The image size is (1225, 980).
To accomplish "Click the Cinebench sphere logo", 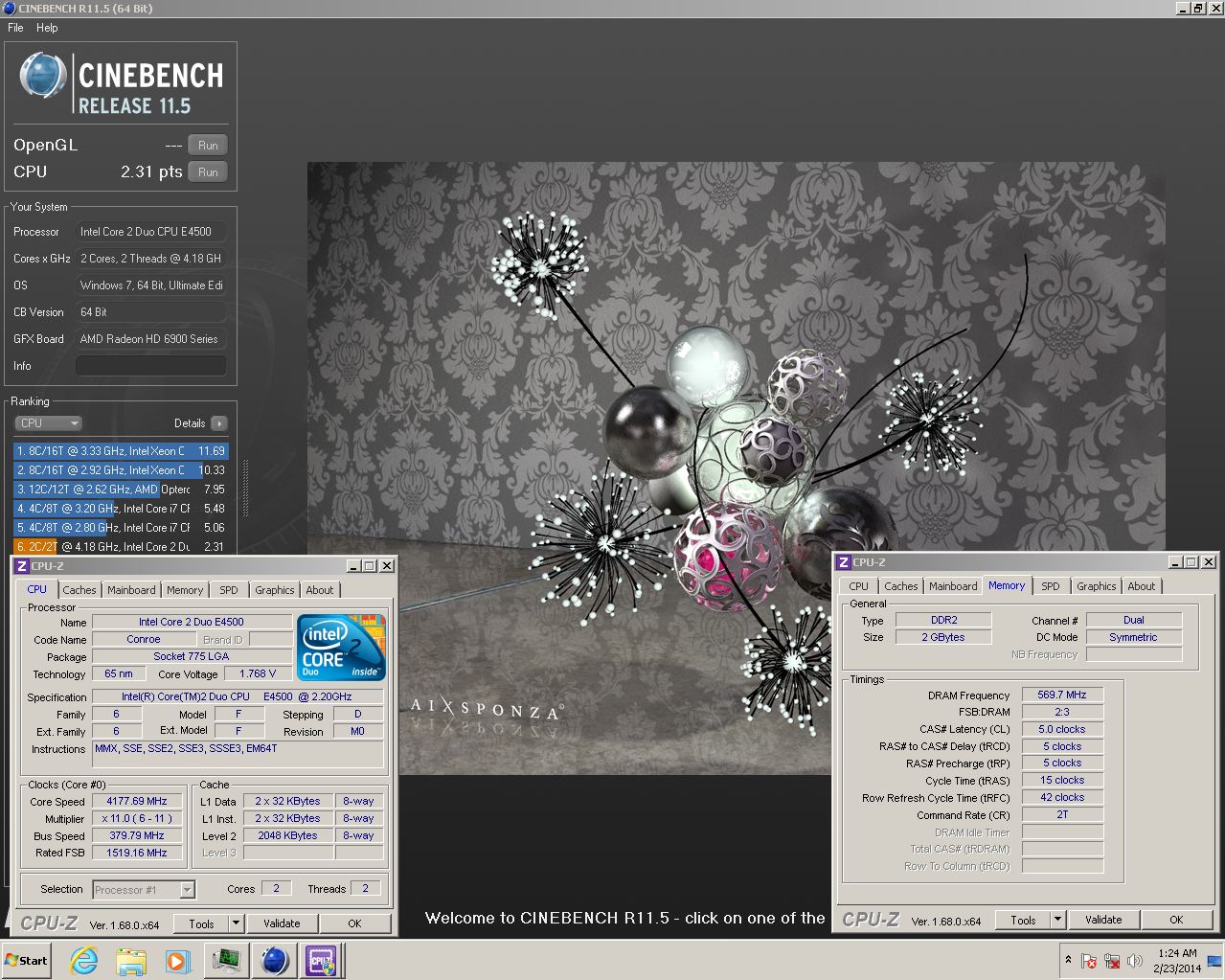I will 43,76.
